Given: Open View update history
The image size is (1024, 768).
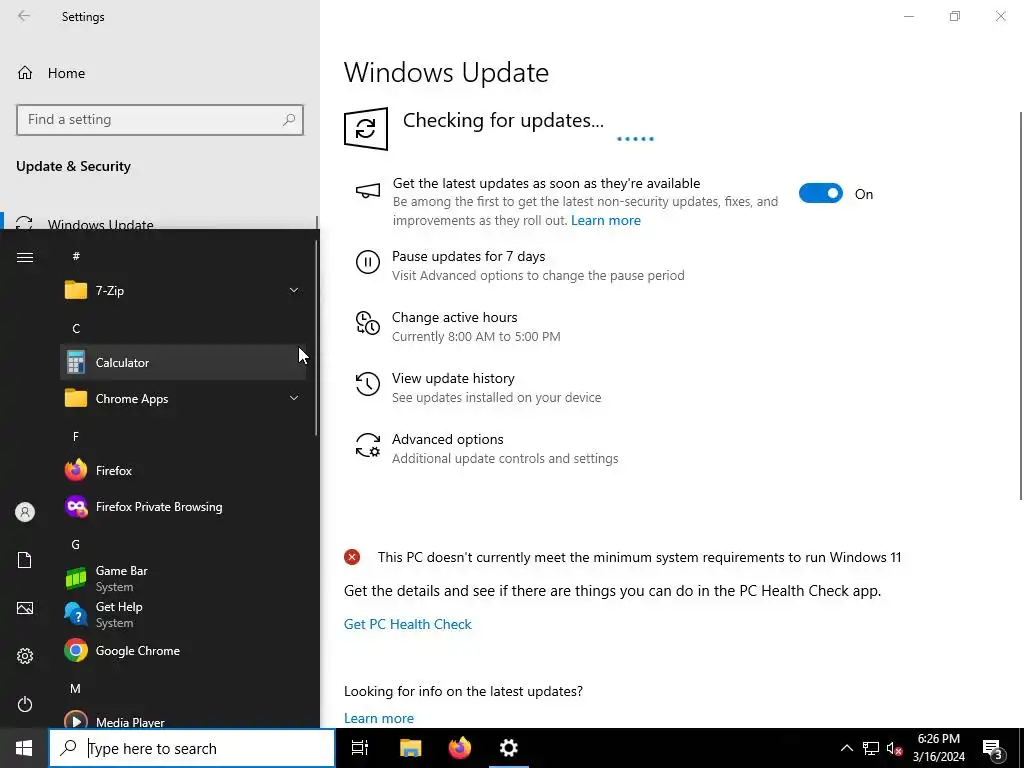Looking at the screenshot, I should coord(453,378).
